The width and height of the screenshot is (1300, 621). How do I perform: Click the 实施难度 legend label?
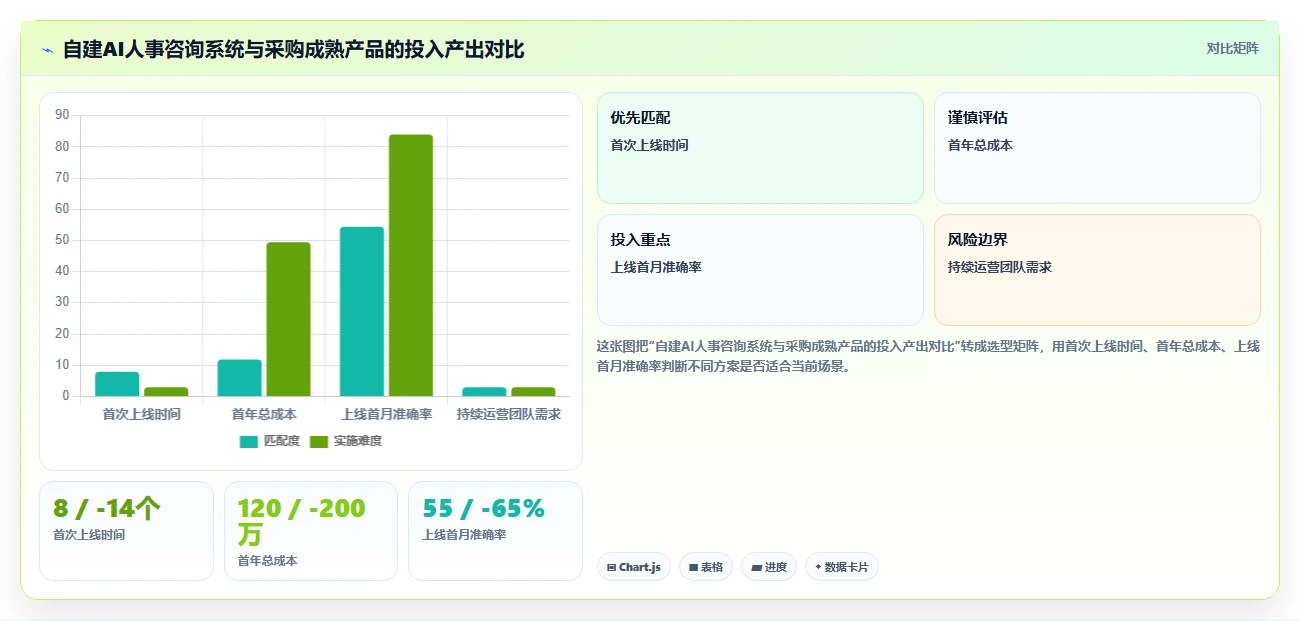(357, 441)
